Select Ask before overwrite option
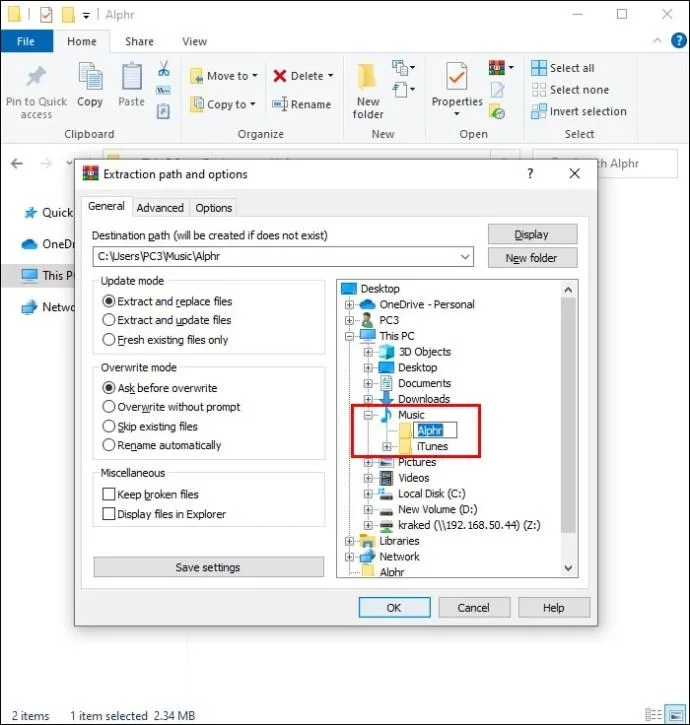The height and width of the screenshot is (725, 690). [x=160, y=388]
